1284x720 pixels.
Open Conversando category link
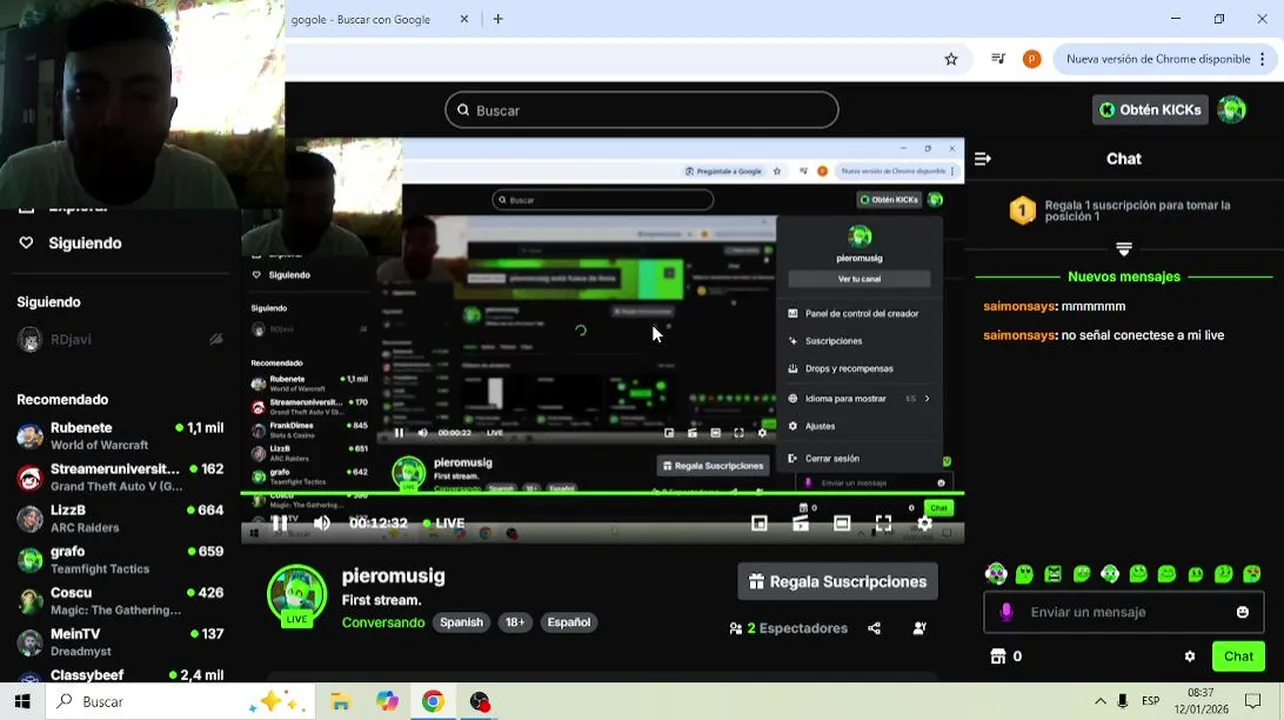(x=383, y=622)
